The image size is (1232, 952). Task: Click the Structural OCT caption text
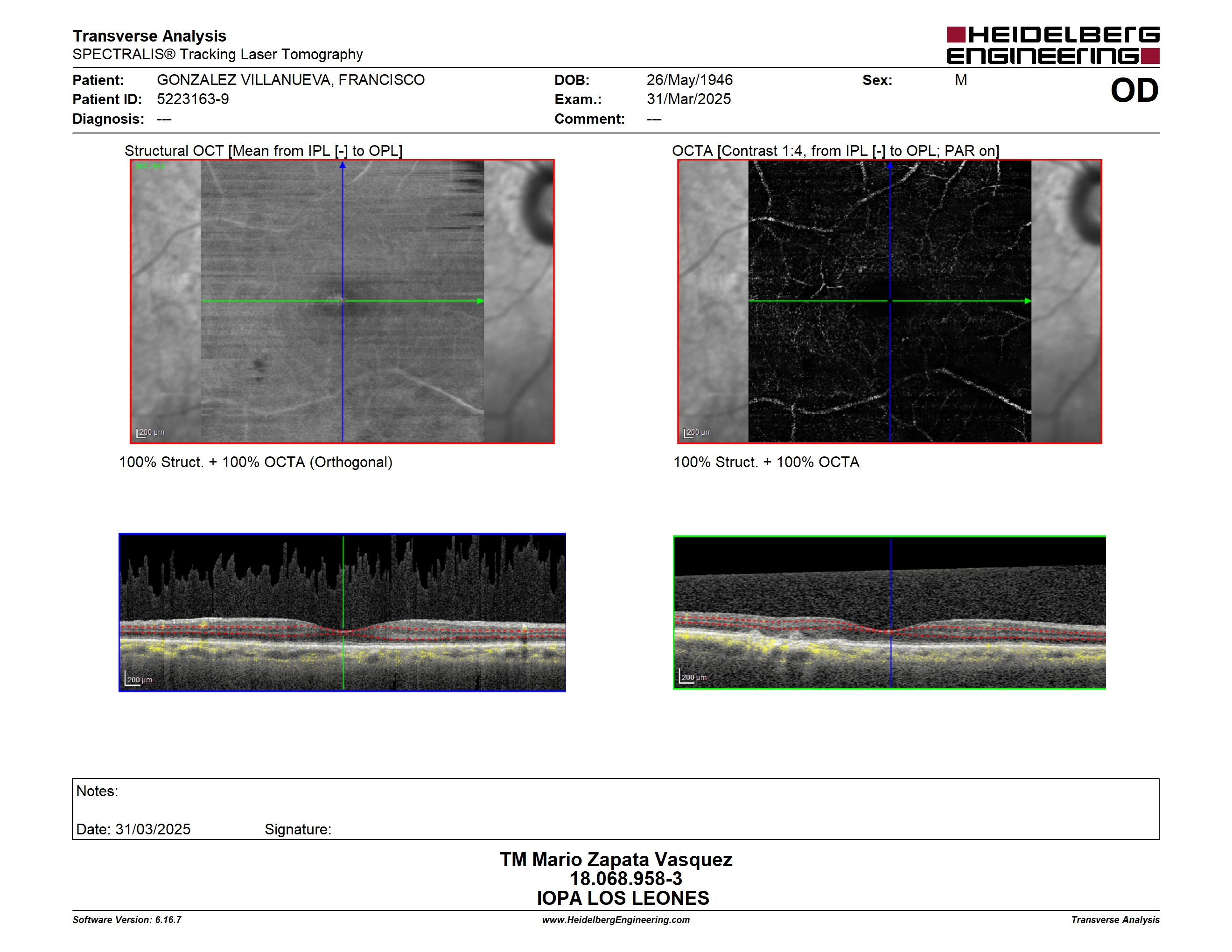[264, 151]
